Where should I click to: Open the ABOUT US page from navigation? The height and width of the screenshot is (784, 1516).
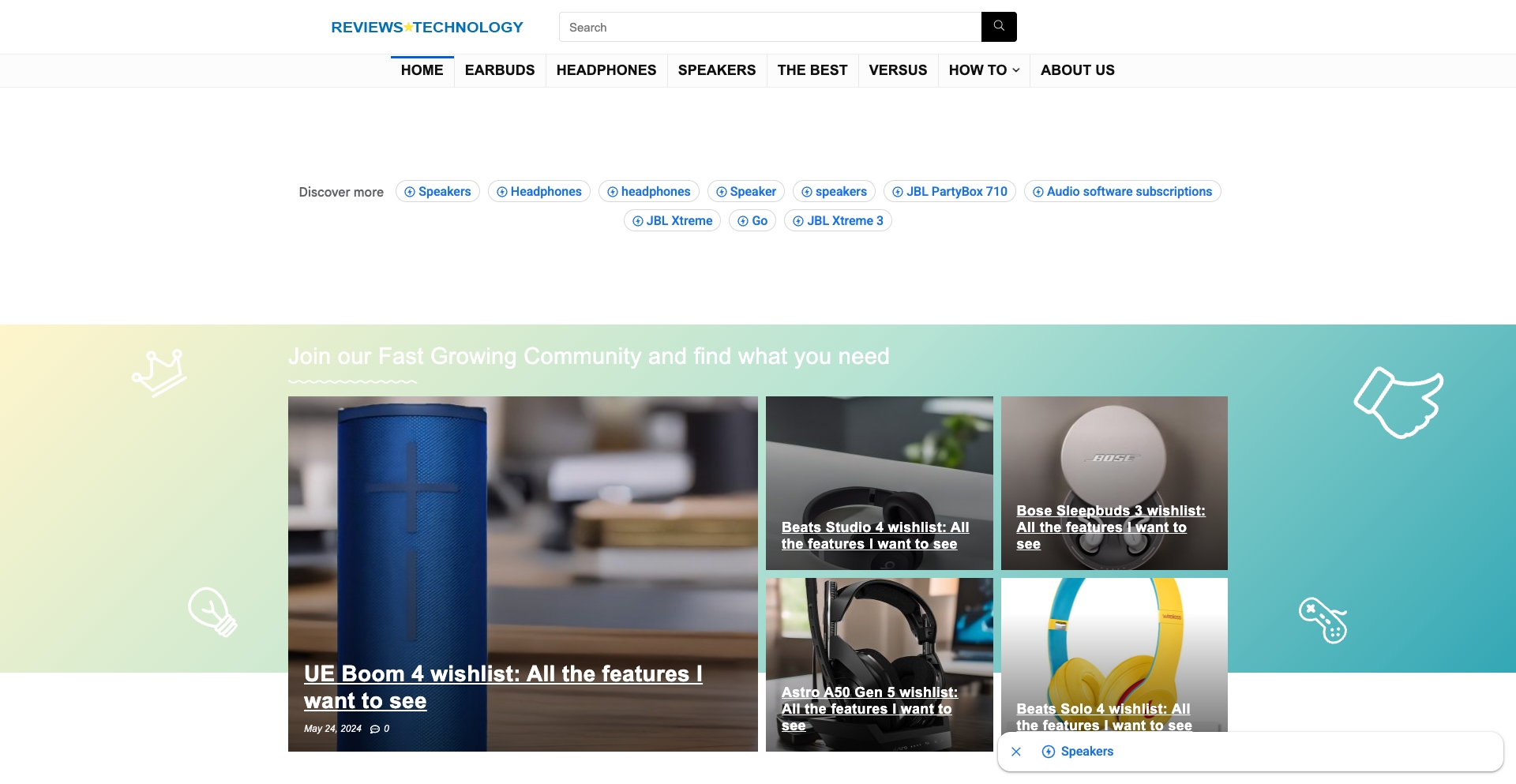(x=1078, y=70)
